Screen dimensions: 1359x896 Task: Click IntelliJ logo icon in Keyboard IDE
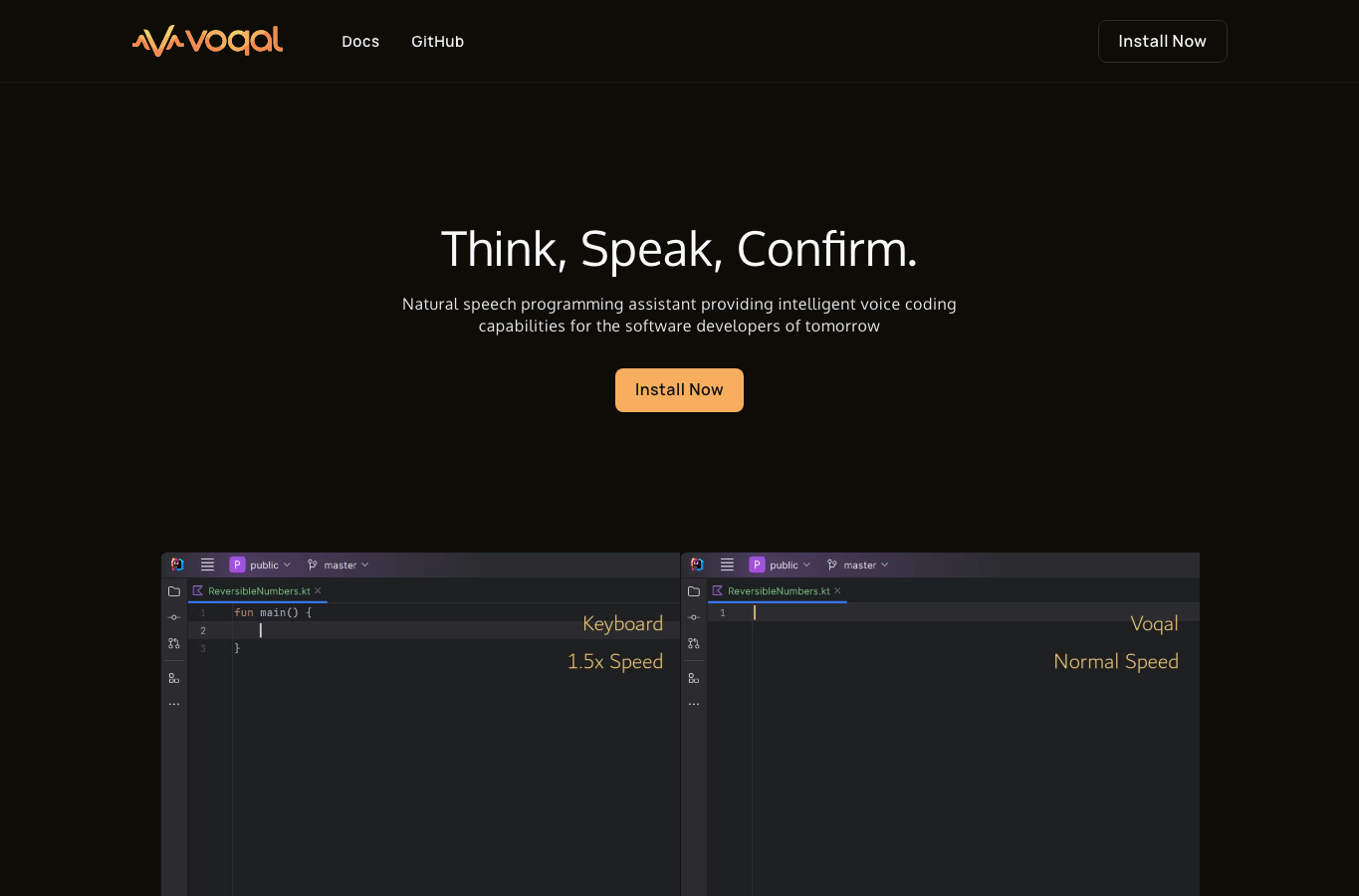177,564
